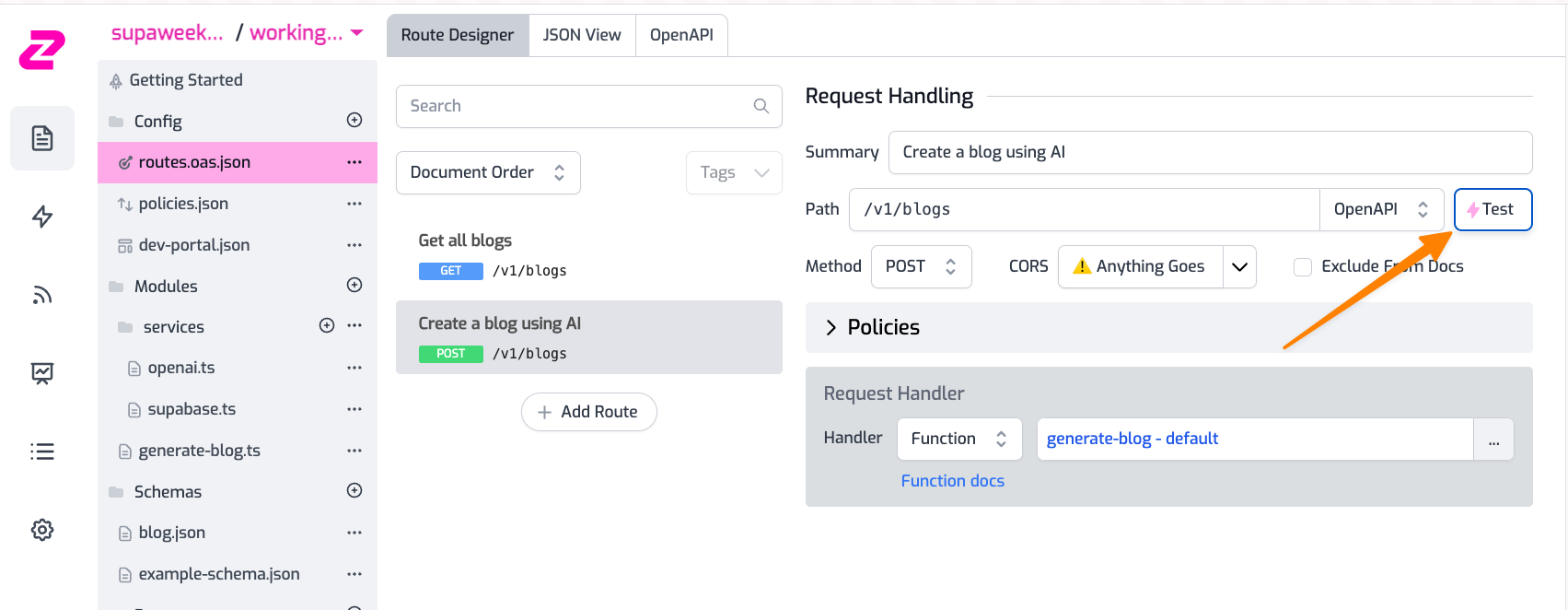Open the Function docs link
This screenshot has height=610, width=1568.
[x=952, y=481]
